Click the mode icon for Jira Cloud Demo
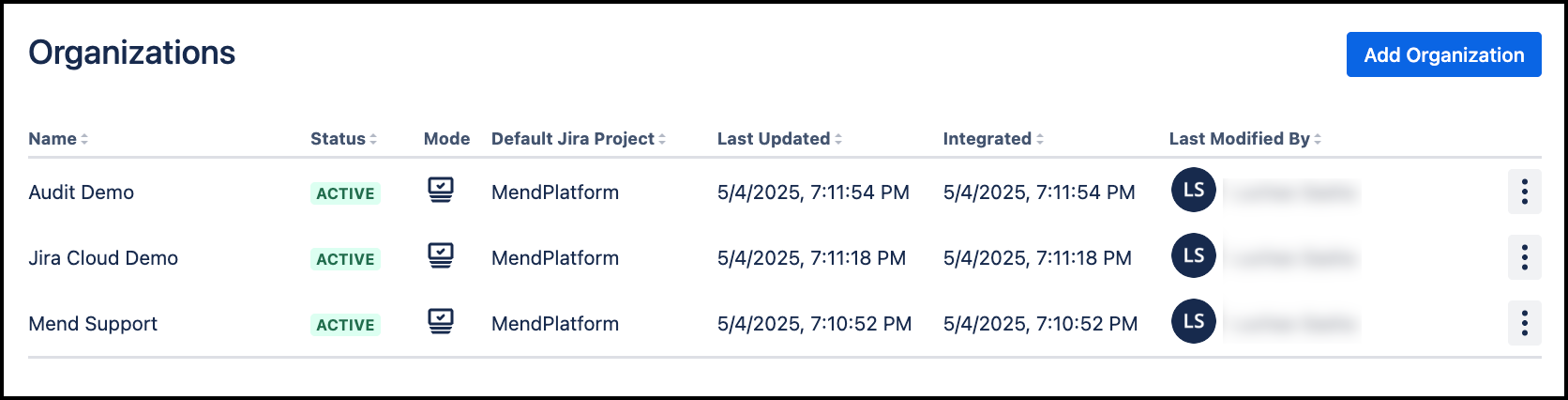Screen dimensions: 1568x400 pyautogui.click(x=441, y=256)
